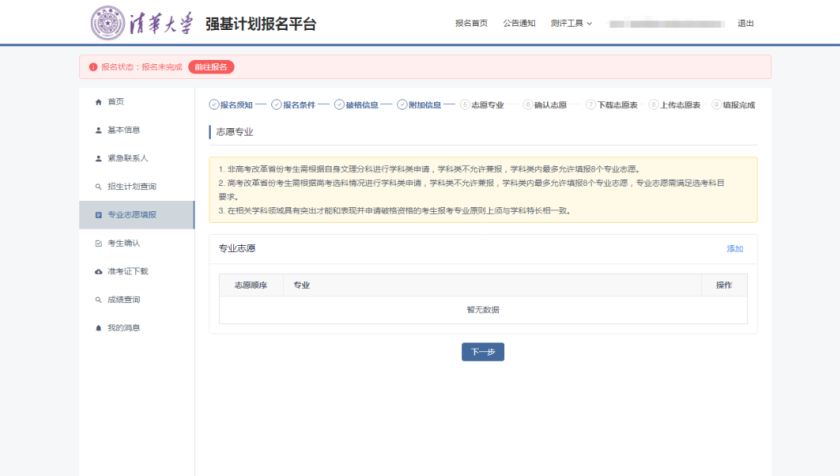Click the checkmark circle for 报名条件 step
This screenshot has width=840, height=476.
pyautogui.click(x=276, y=104)
